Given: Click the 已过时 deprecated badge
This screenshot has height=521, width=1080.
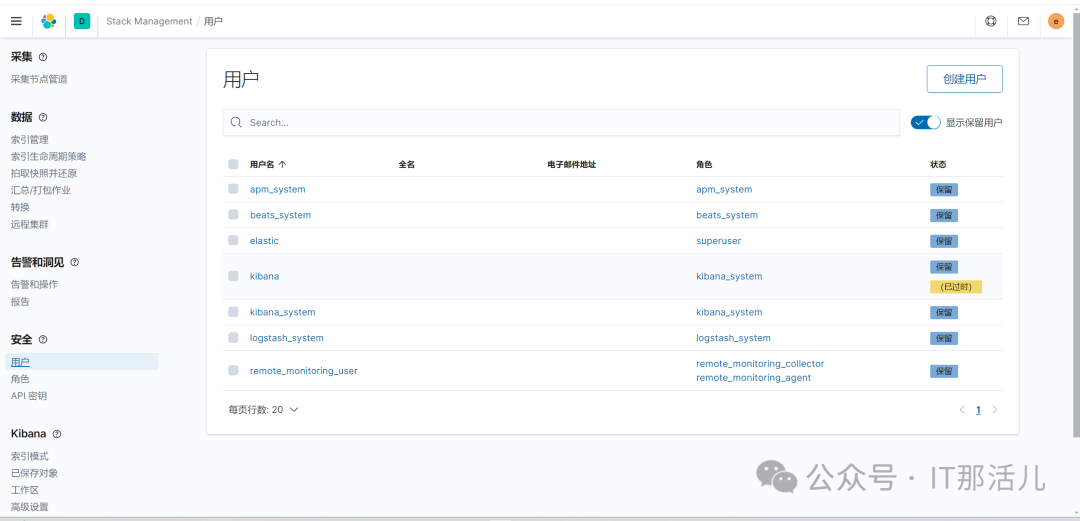Looking at the screenshot, I should [955, 287].
